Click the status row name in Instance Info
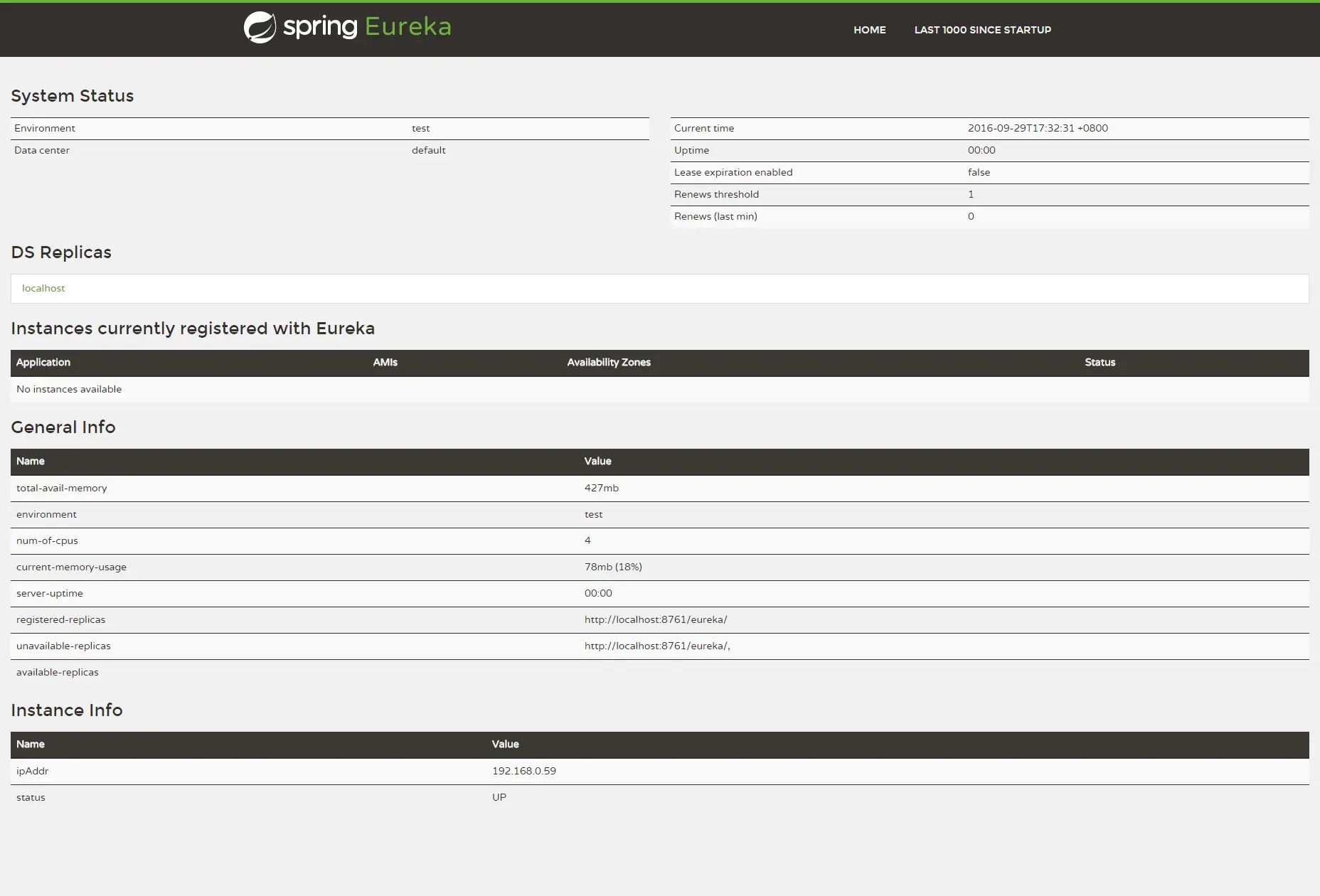 point(31,797)
